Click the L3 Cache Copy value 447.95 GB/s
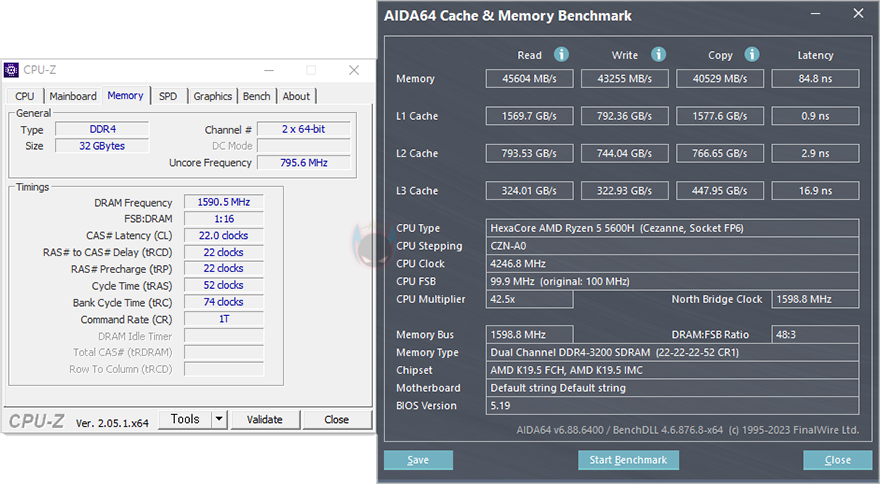 [x=720, y=191]
